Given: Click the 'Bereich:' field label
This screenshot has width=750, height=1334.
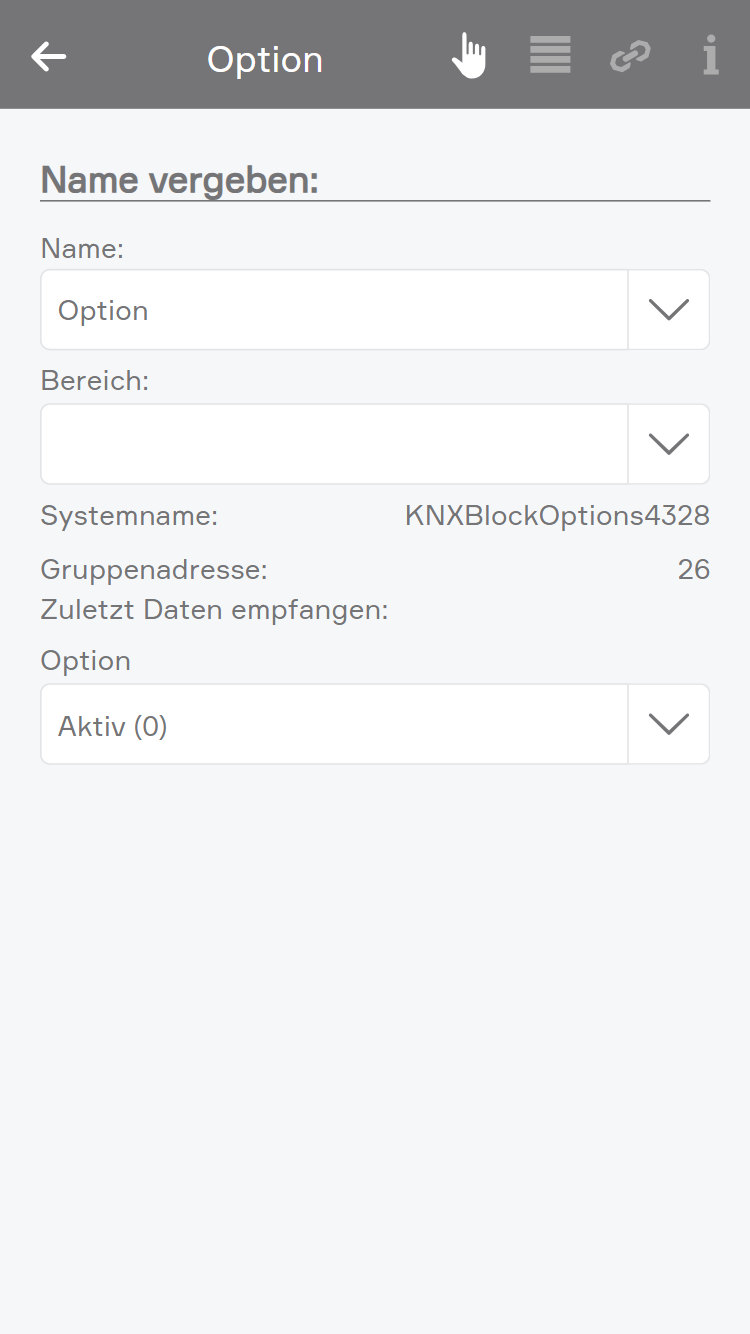Looking at the screenshot, I should coord(94,380).
